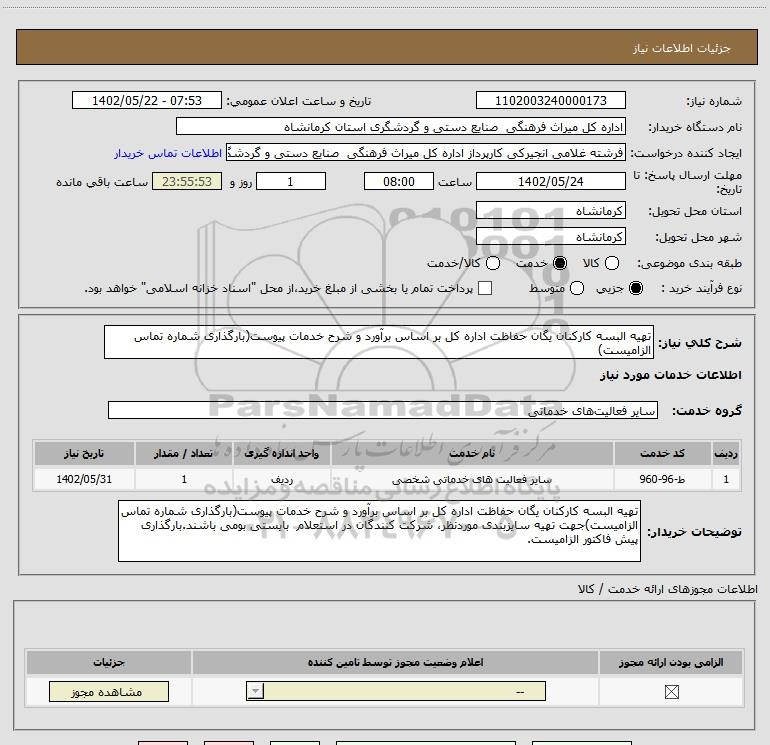The width and height of the screenshot is (770, 745).
Task: Select the کالا/خدمت radio button
Action: pyautogui.click(x=493, y=263)
